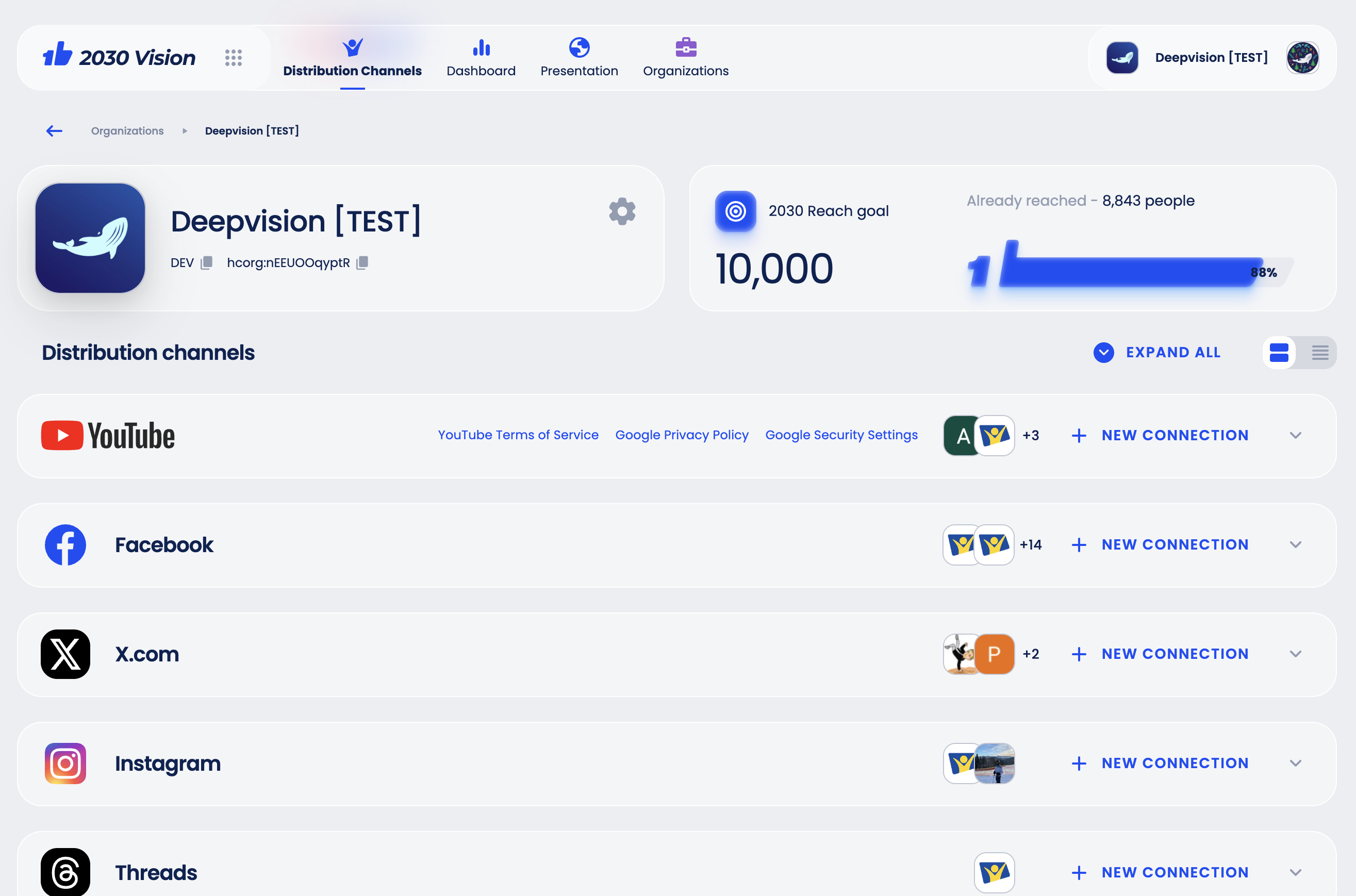Open Google Security Settings link
The image size is (1356, 896).
click(841, 436)
